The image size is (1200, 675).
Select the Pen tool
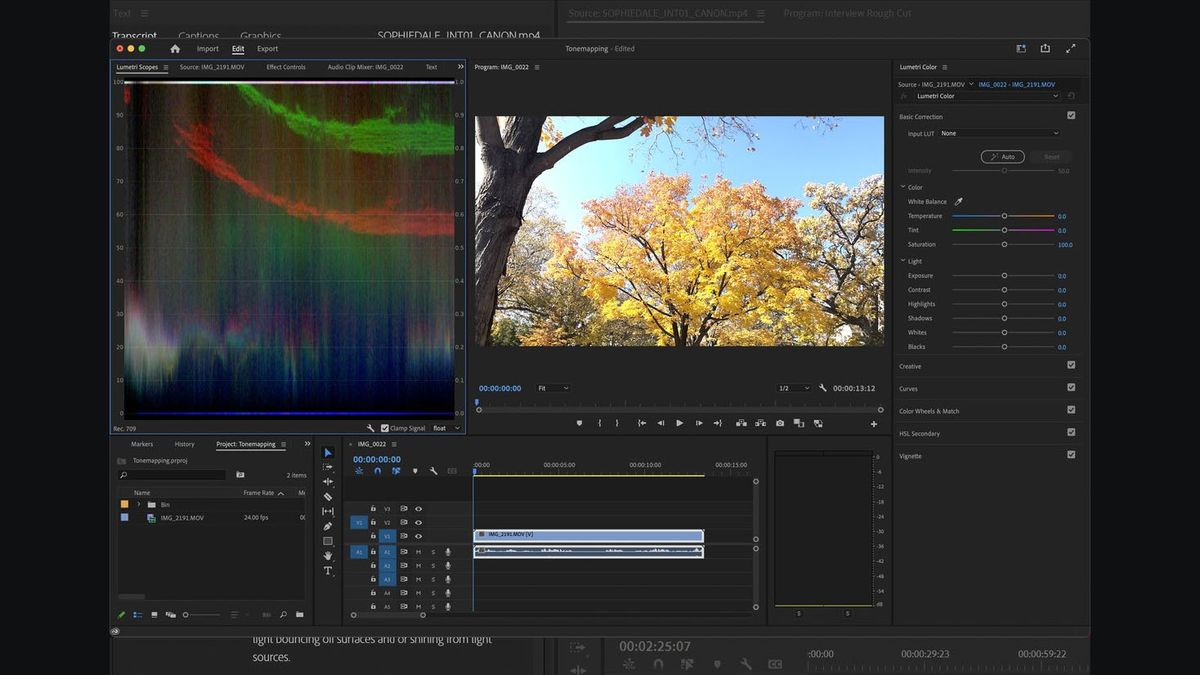click(328, 526)
